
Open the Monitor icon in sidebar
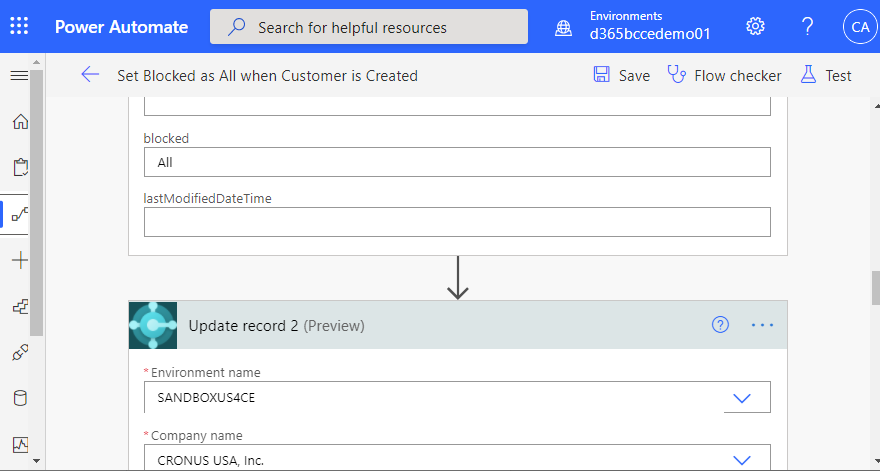[x=19, y=443]
